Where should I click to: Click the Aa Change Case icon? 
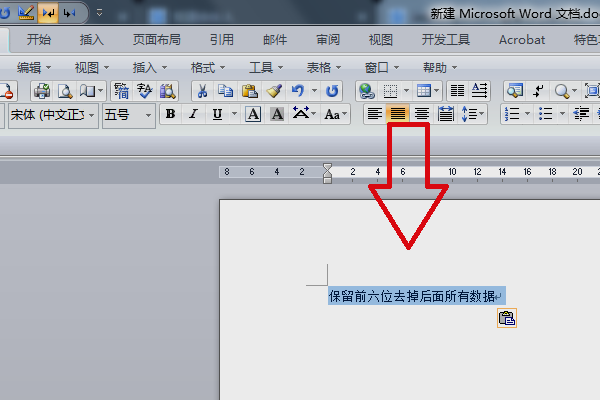[x=332, y=114]
